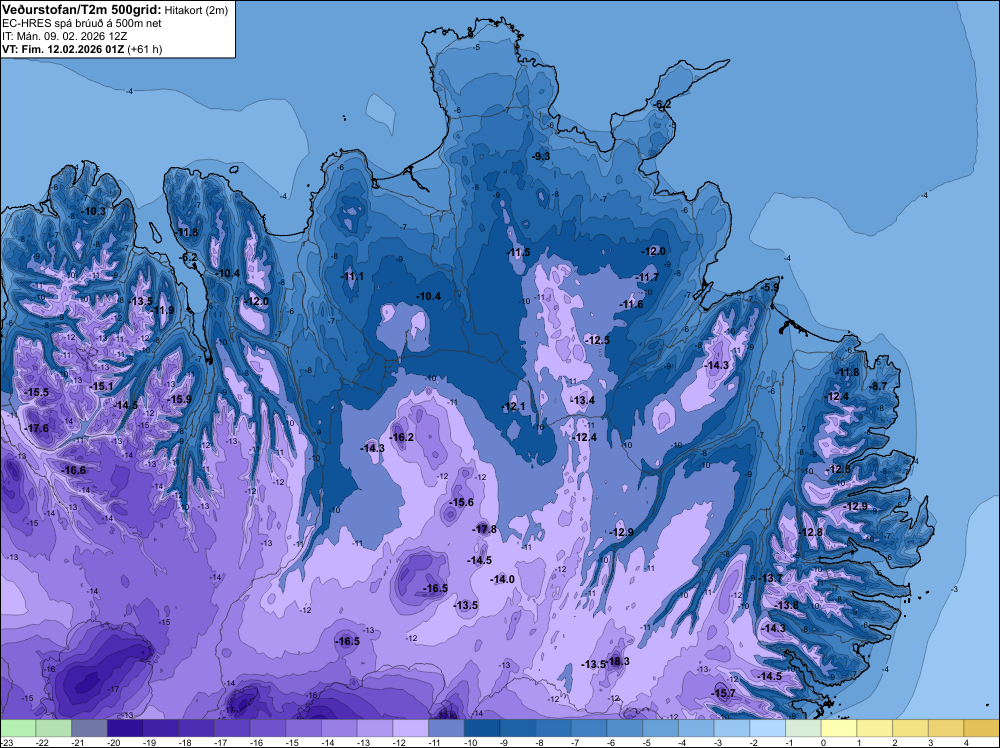Click the -16.6 temperature label

coord(73,471)
